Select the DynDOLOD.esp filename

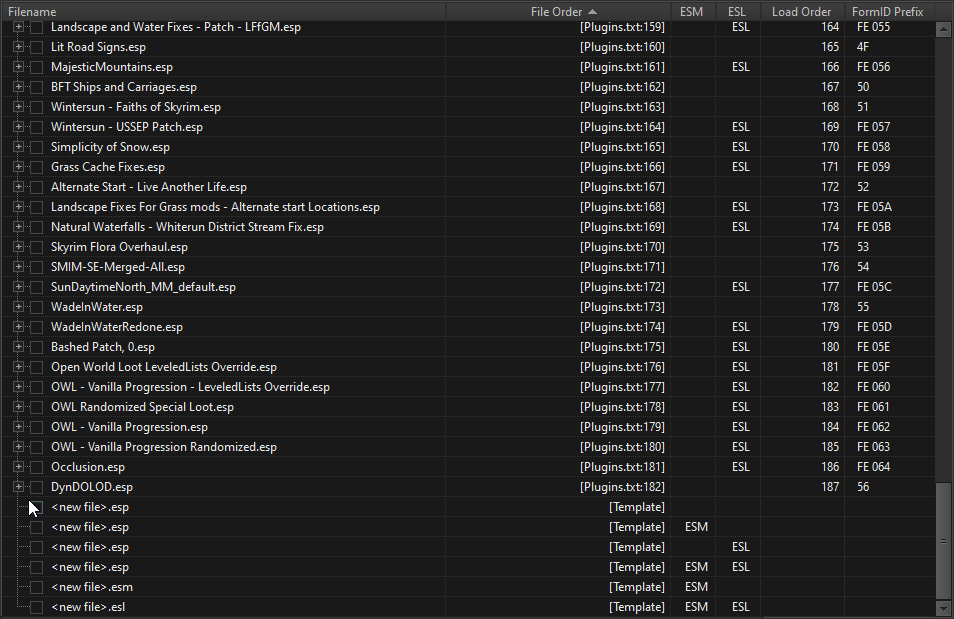[x=92, y=487]
